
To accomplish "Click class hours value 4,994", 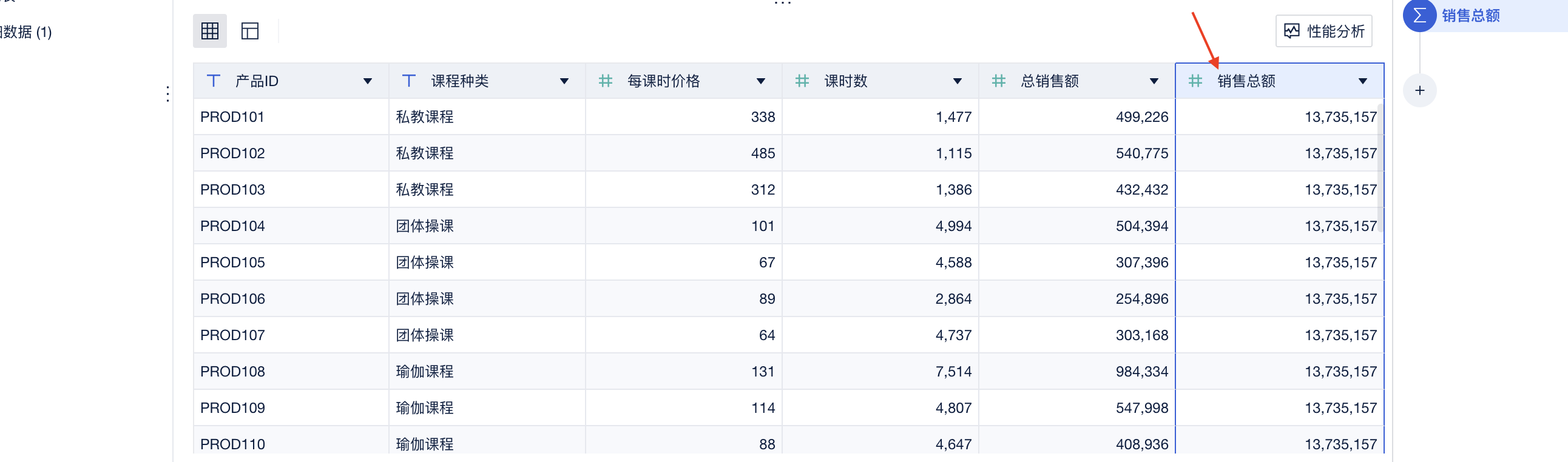I will (x=954, y=226).
